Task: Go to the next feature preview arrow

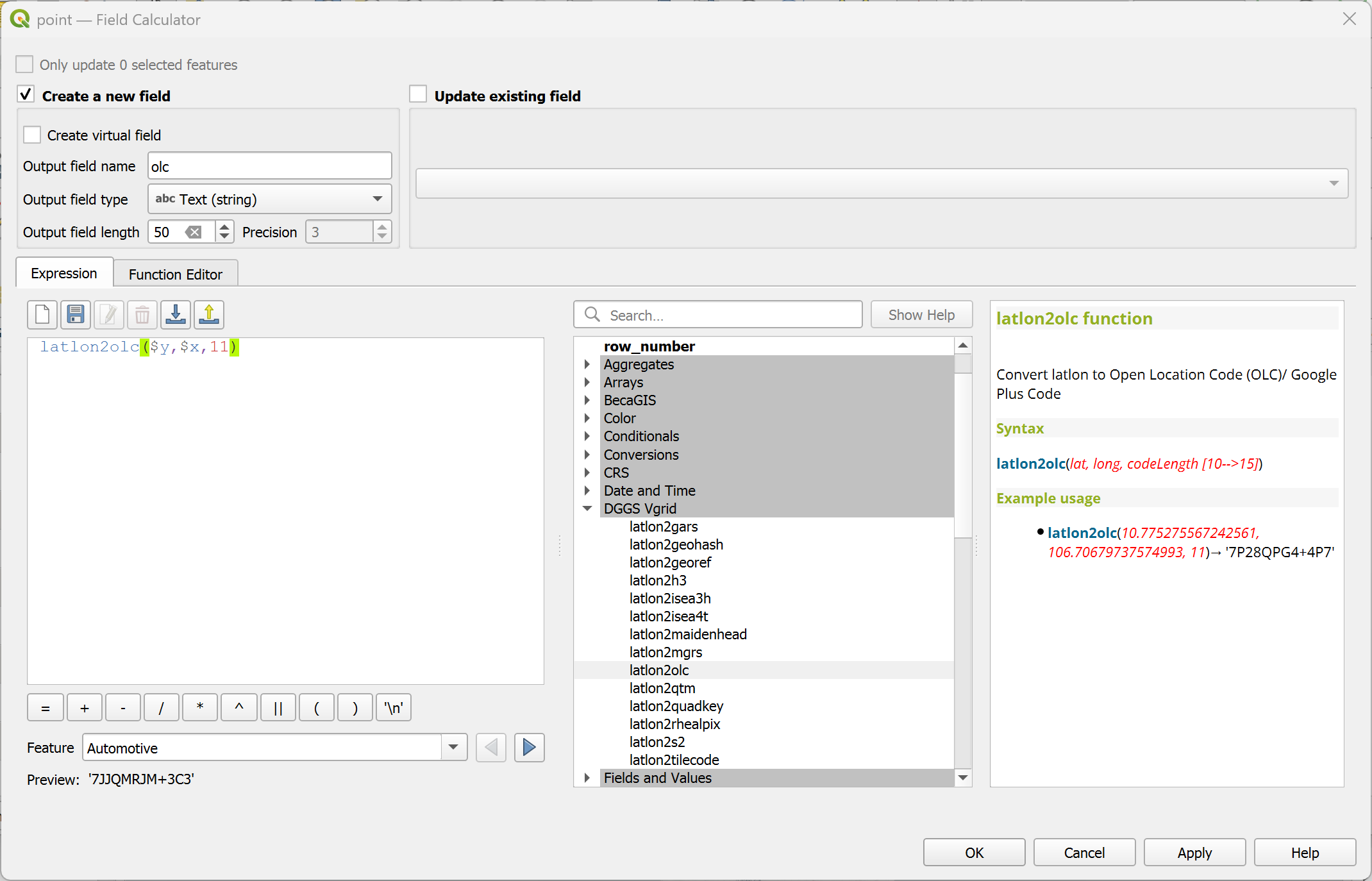Action: click(x=529, y=748)
